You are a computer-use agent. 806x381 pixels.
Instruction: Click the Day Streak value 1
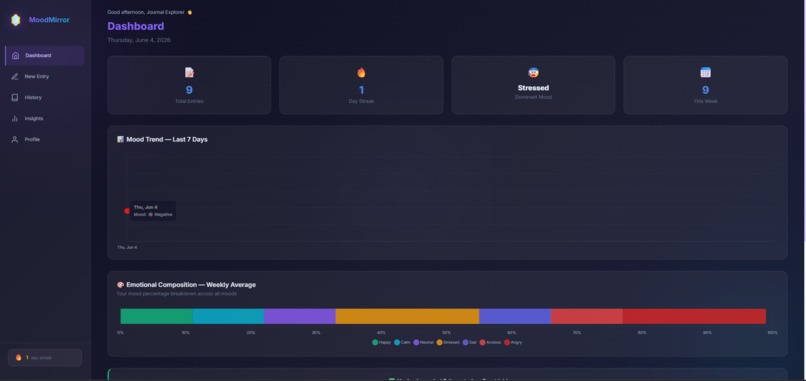point(361,90)
